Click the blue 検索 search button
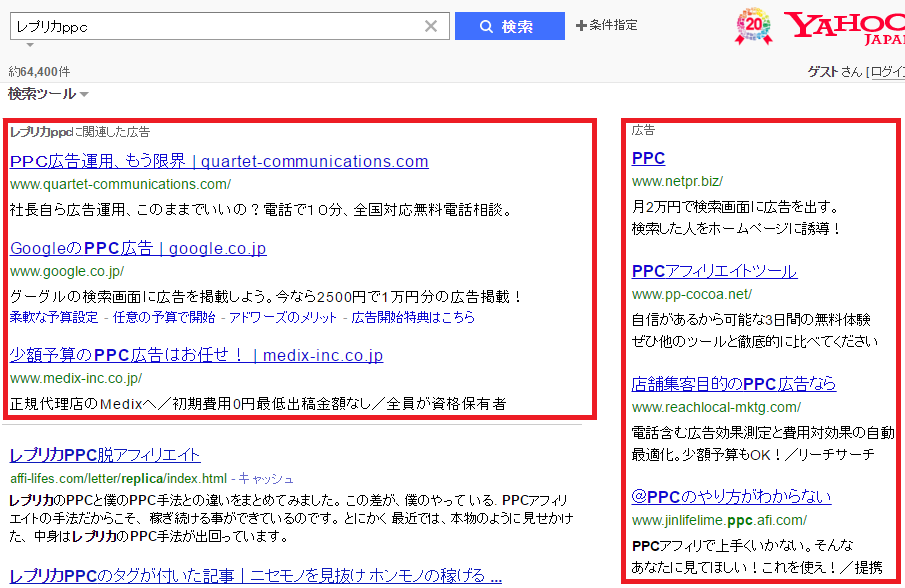This screenshot has height=588, width=905. tap(510, 26)
